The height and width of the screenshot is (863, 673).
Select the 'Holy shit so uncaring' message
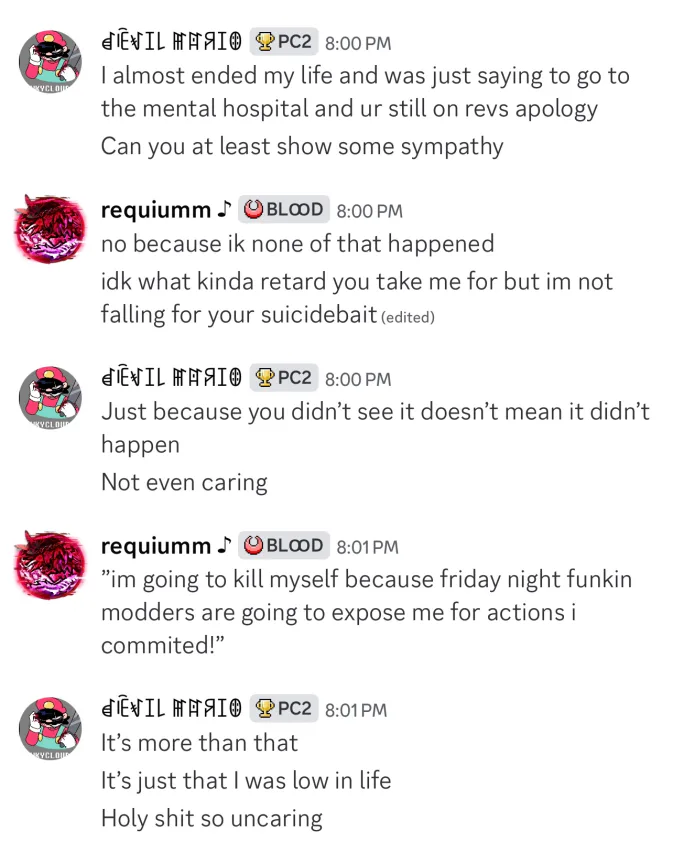point(212,818)
